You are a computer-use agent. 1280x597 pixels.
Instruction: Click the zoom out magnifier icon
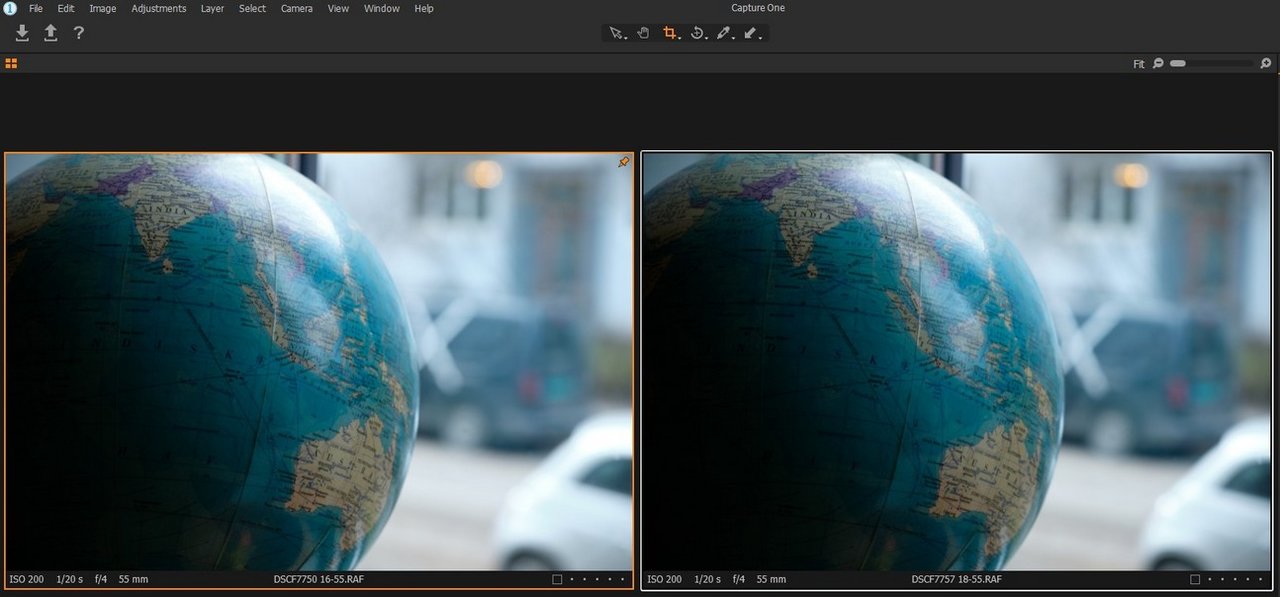click(x=1158, y=63)
